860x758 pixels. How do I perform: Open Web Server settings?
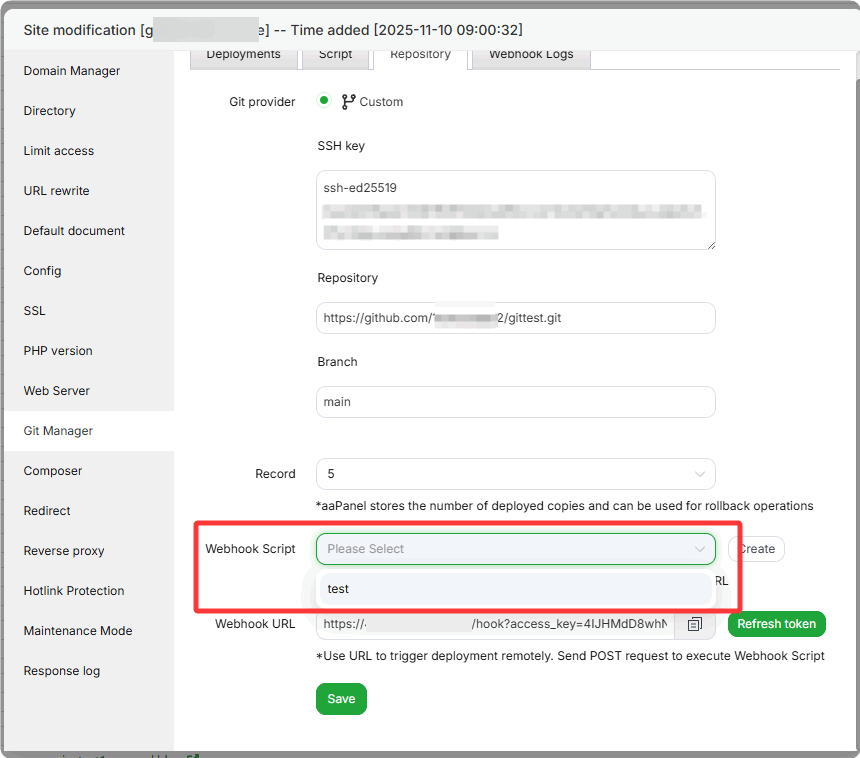pos(56,391)
